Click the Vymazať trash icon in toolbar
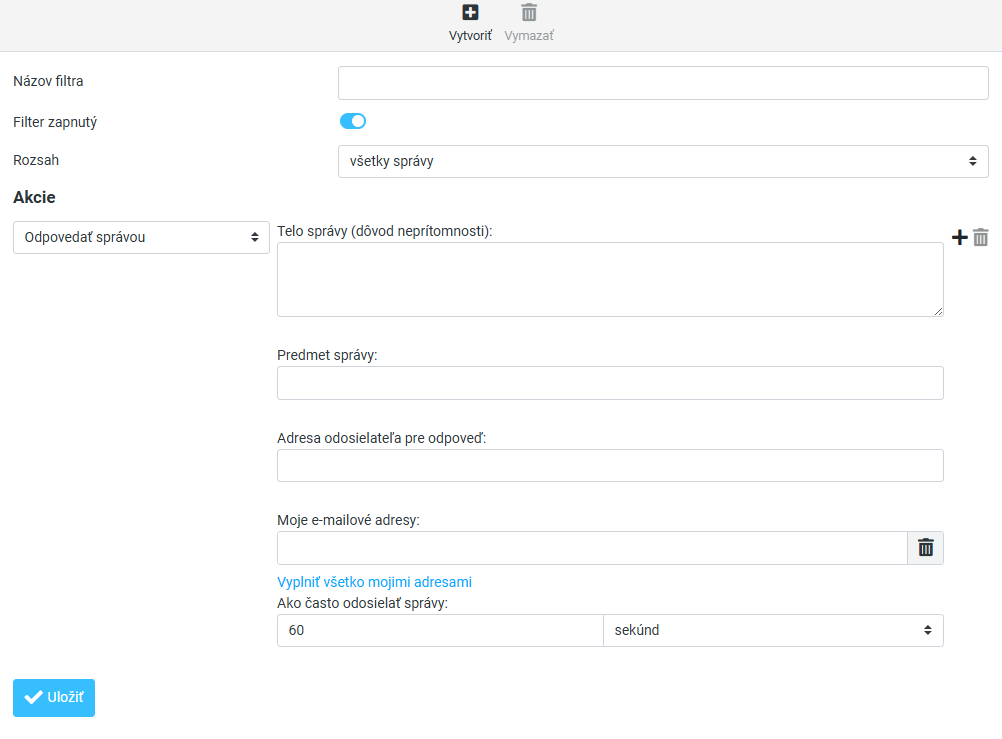Viewport: 1002px width, 739px height. coord(529,12)
